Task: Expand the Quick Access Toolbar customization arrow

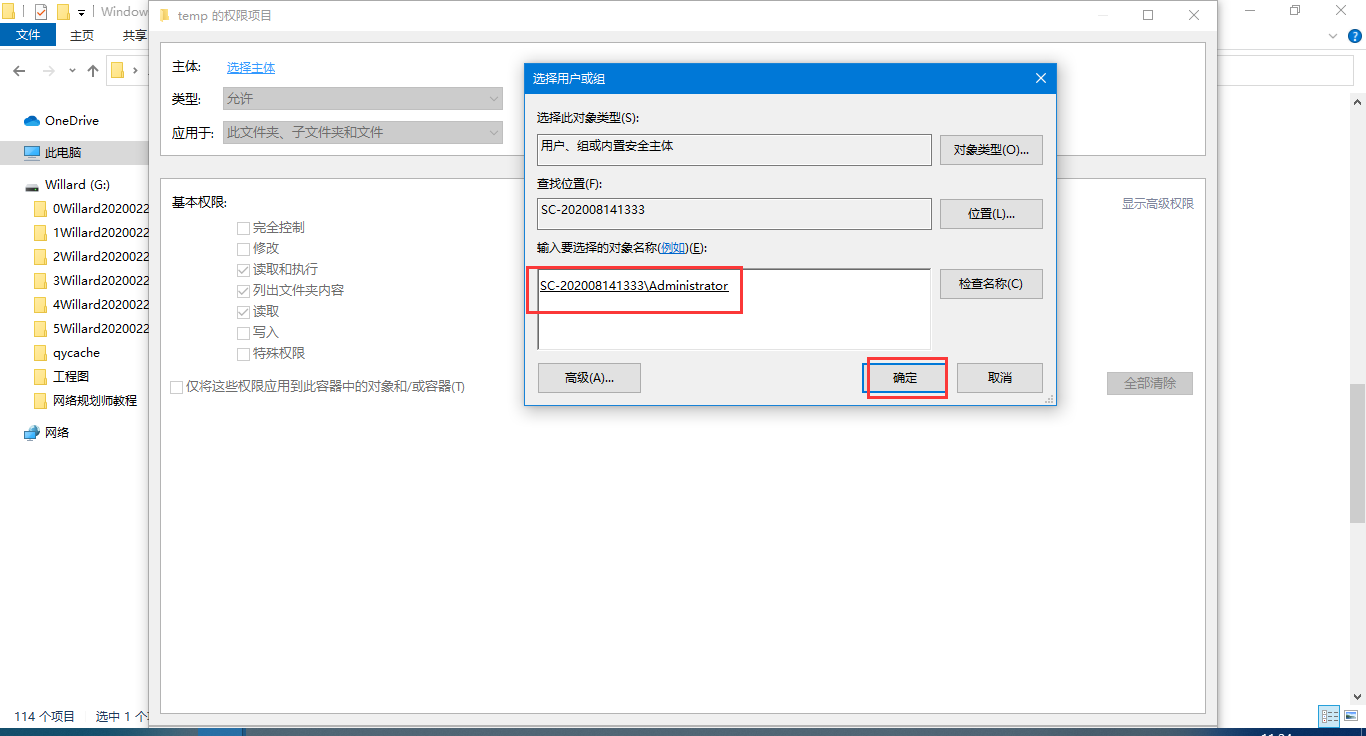Action: click(x=79, y=11)
